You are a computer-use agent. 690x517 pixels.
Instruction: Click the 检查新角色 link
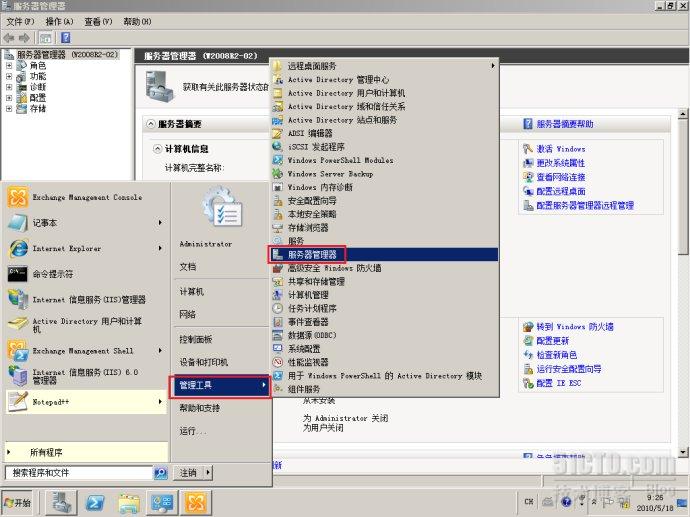coord(557,355)
